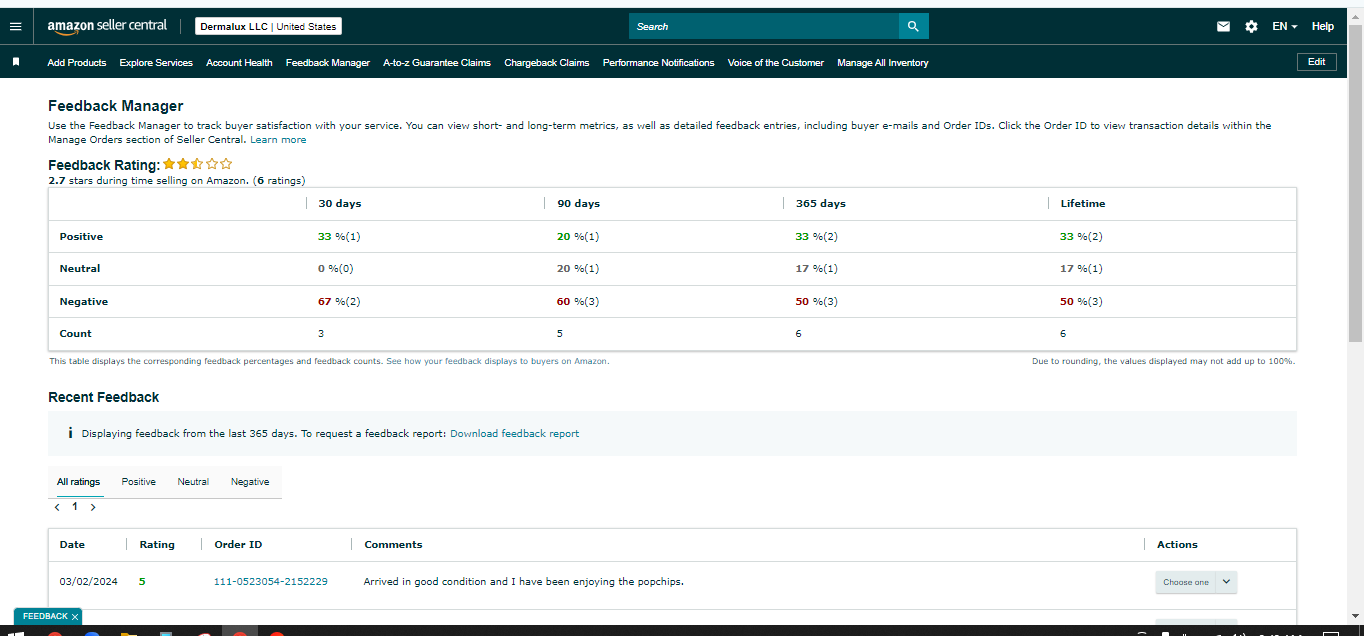Switch to the Positive tab
Screen dimensions: 1364x636
(x=139, y=482)
